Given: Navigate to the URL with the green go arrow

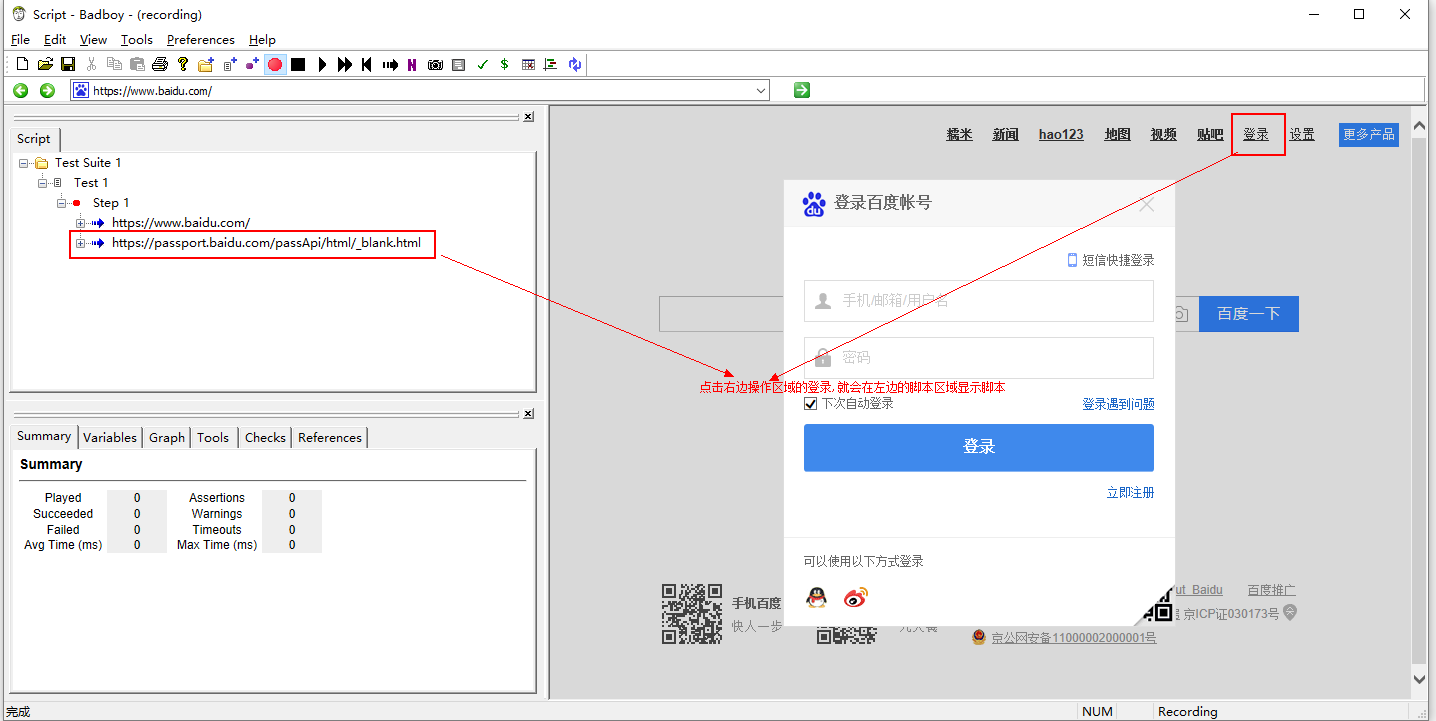Looking at the screenshot, I should (801, 90).
